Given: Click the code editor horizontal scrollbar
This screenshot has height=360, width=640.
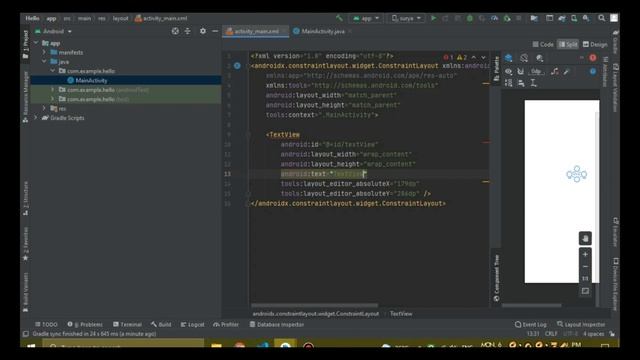Looking at the screenshot, I should coord(314,305).
